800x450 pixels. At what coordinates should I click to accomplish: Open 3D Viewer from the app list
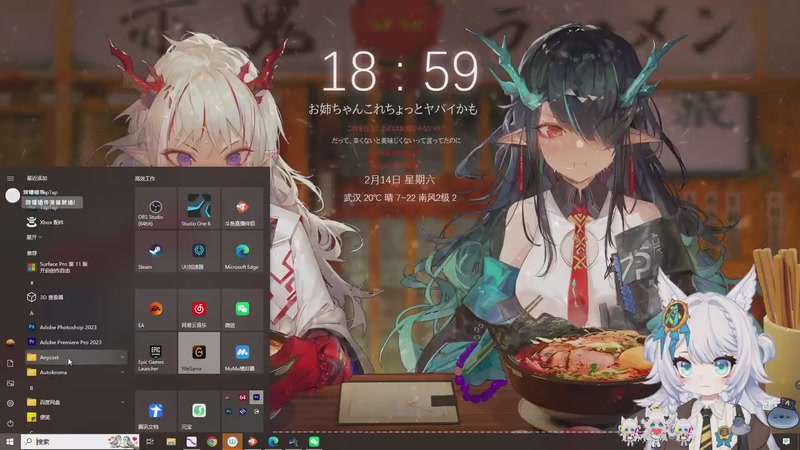pos(76,297)
